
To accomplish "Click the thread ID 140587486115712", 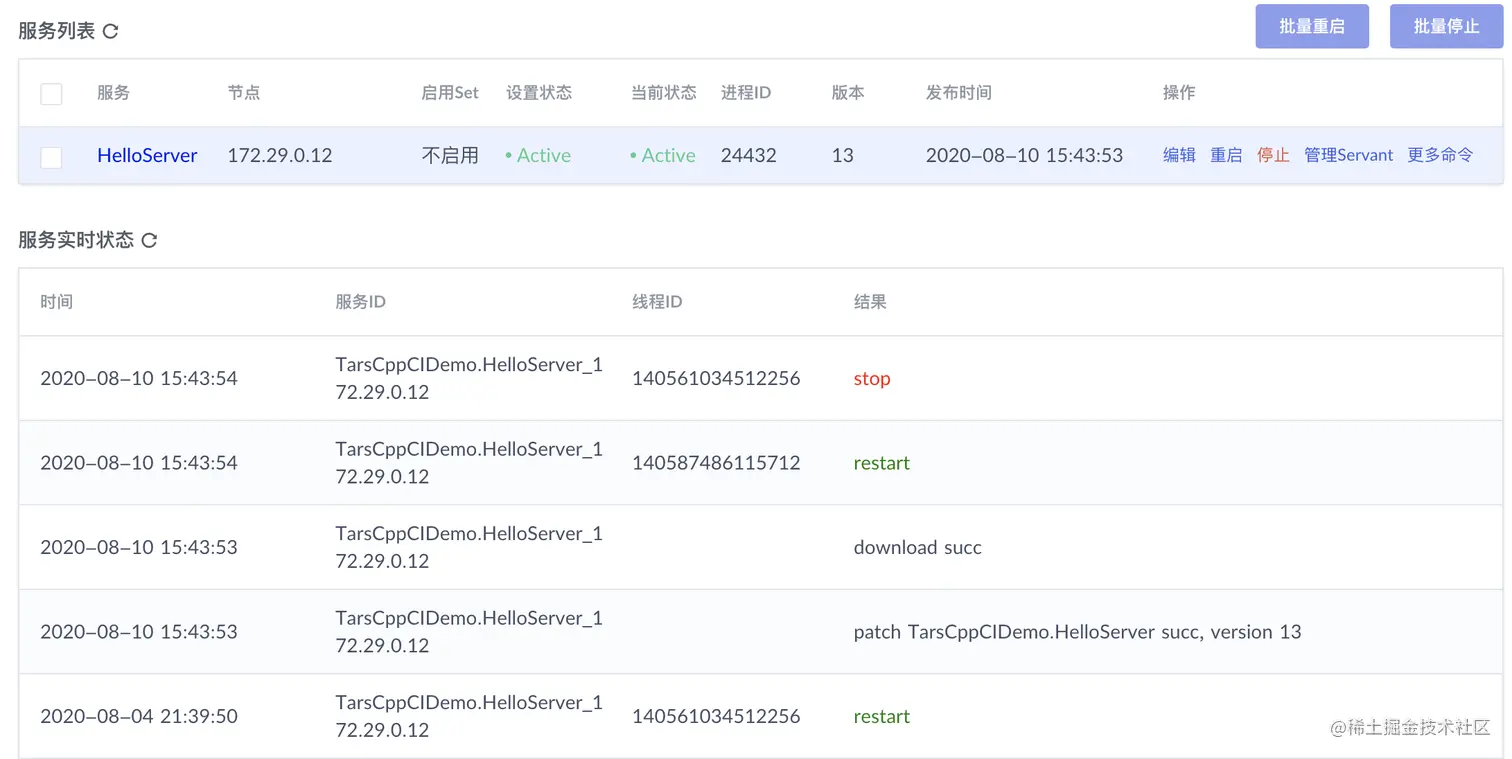I will pyautogui.click(x=716, y=463).
